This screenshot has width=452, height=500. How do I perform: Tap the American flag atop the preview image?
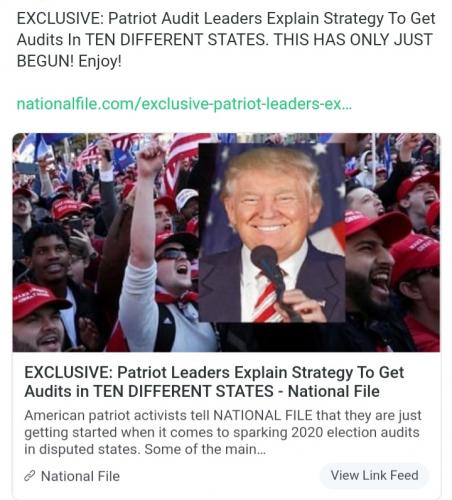(188, 155)
